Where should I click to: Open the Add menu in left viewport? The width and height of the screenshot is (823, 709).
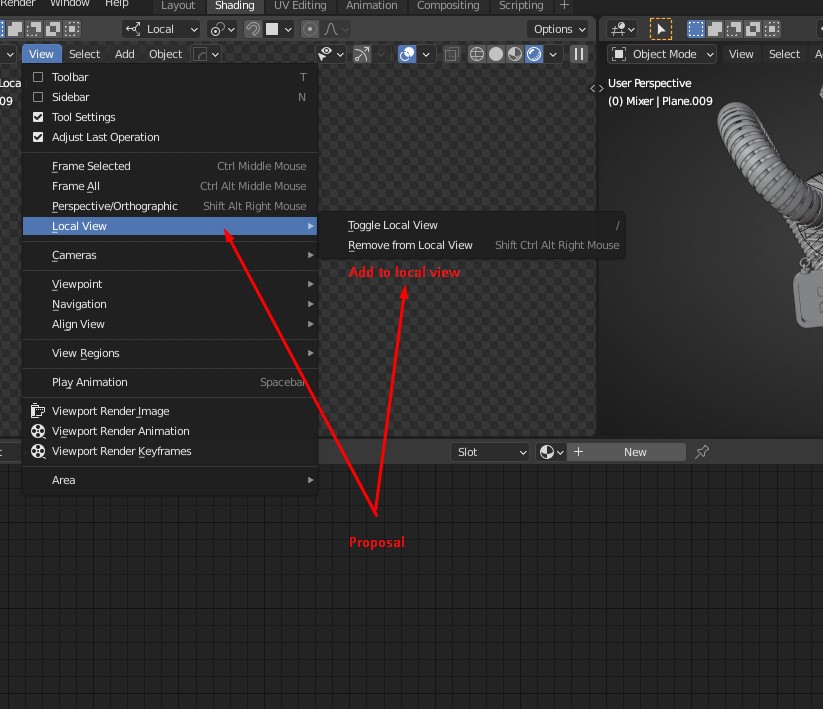pyautogui.click(x=124, y=54)
